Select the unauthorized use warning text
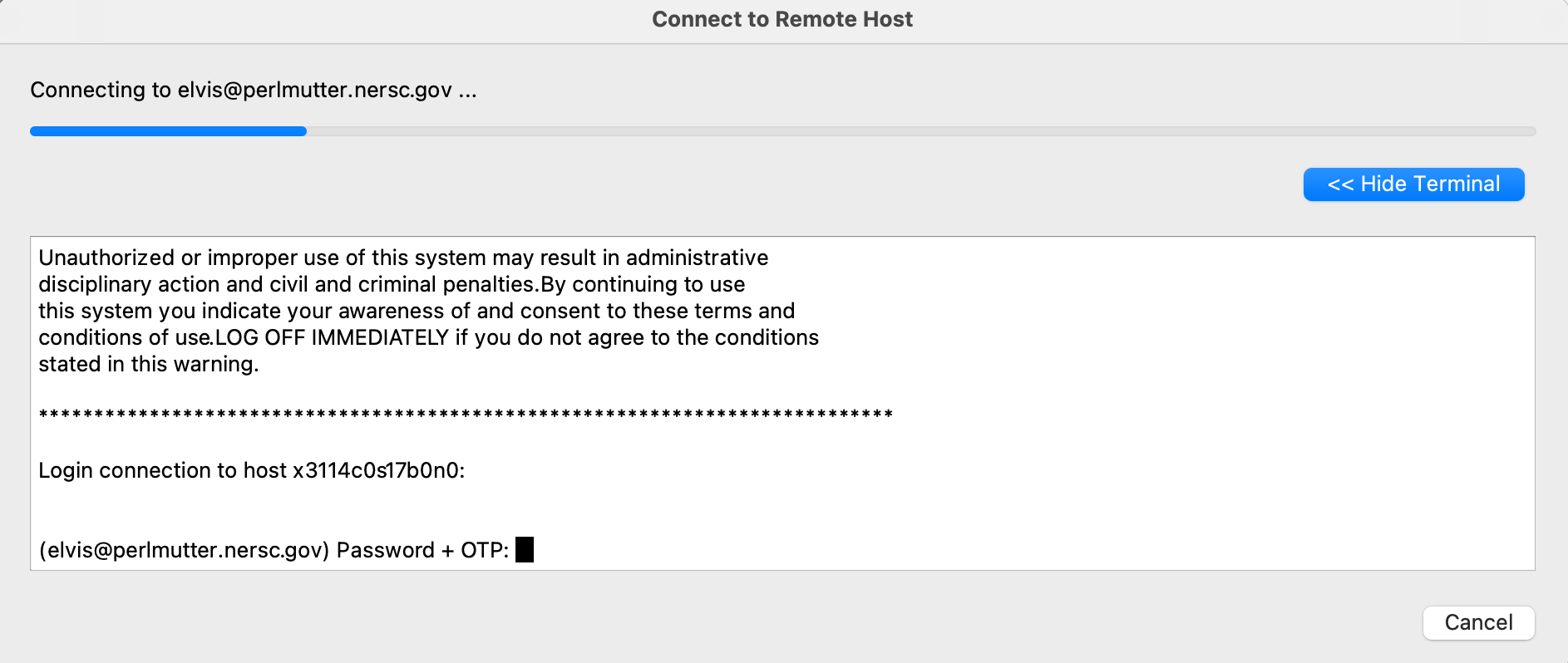This screenshot has width=1568, height=663. 402,258
